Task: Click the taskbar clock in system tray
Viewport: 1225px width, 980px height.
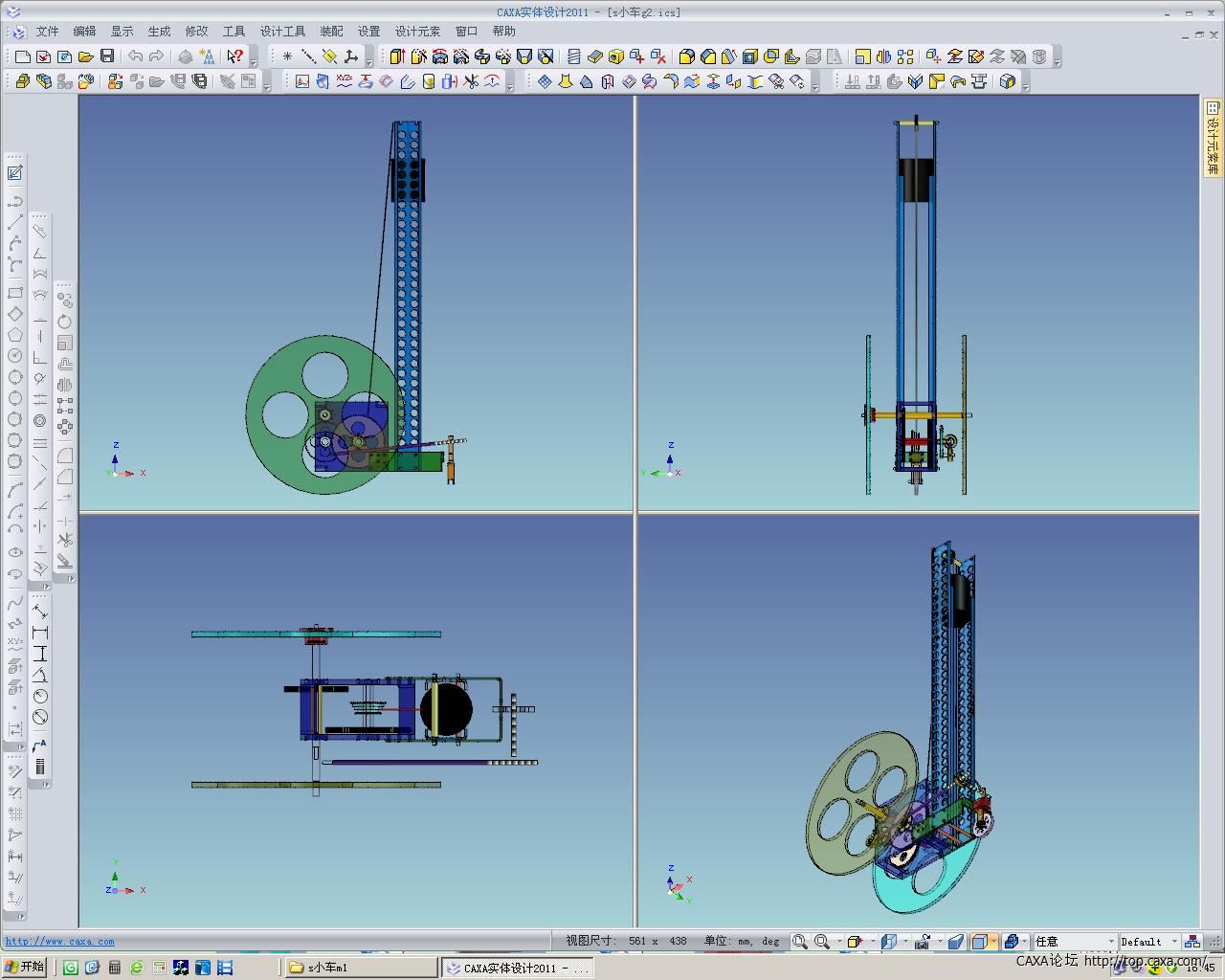Action: [1200, 969]
